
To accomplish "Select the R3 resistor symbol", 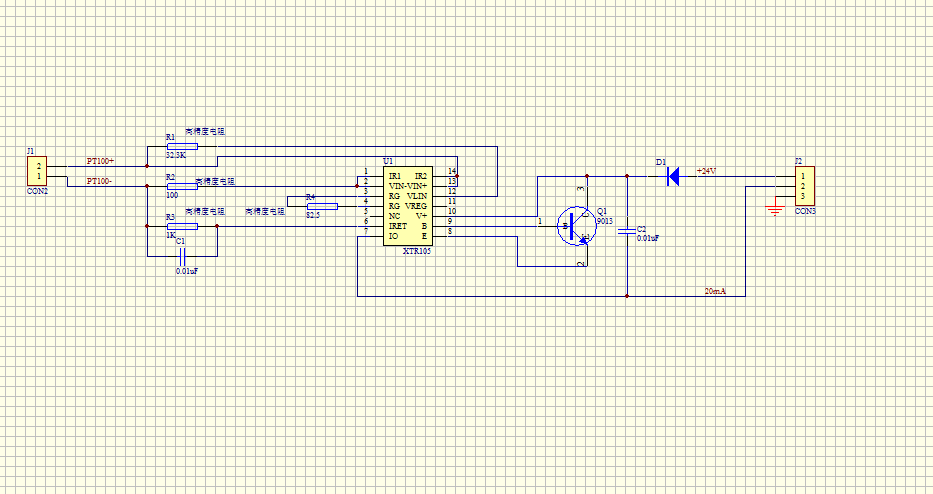I will coord(182,226).
